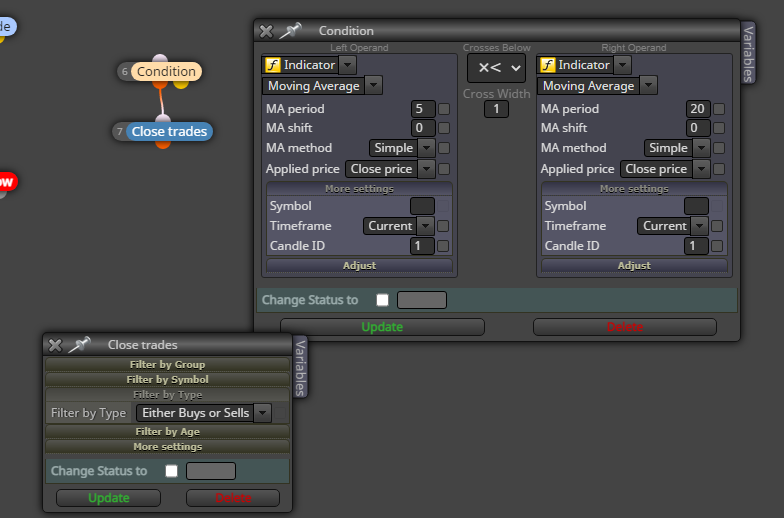Open right operand Indicator type dropdown
The width and height of the screenshot is (784, 518).
[622, 65]
